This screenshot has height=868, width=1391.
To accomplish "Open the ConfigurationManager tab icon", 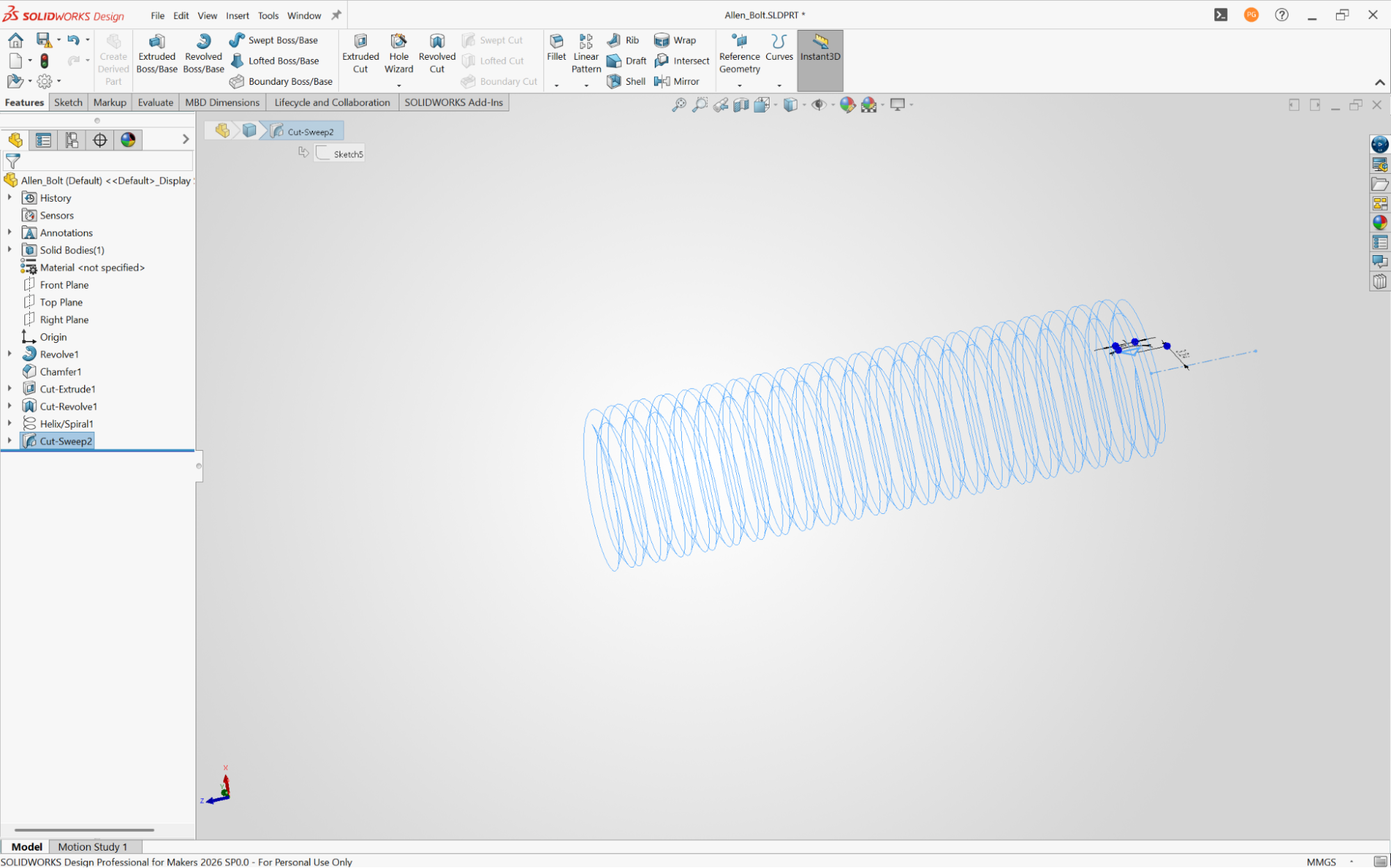I will coord(72,140).
